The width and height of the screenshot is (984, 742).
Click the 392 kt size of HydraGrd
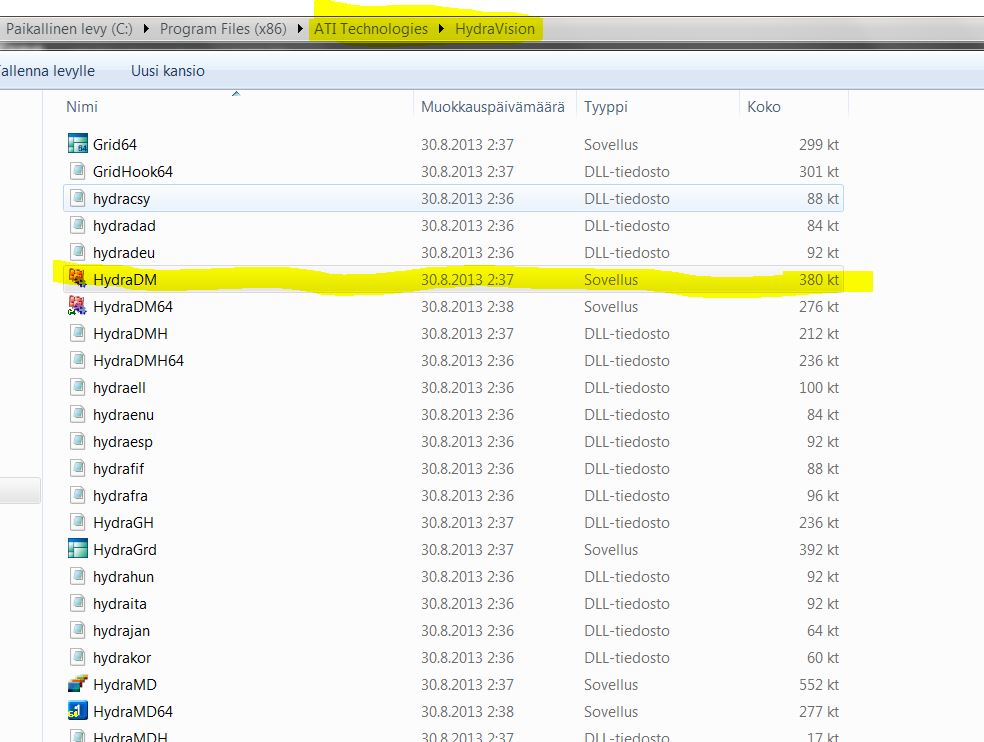[818, 550]
